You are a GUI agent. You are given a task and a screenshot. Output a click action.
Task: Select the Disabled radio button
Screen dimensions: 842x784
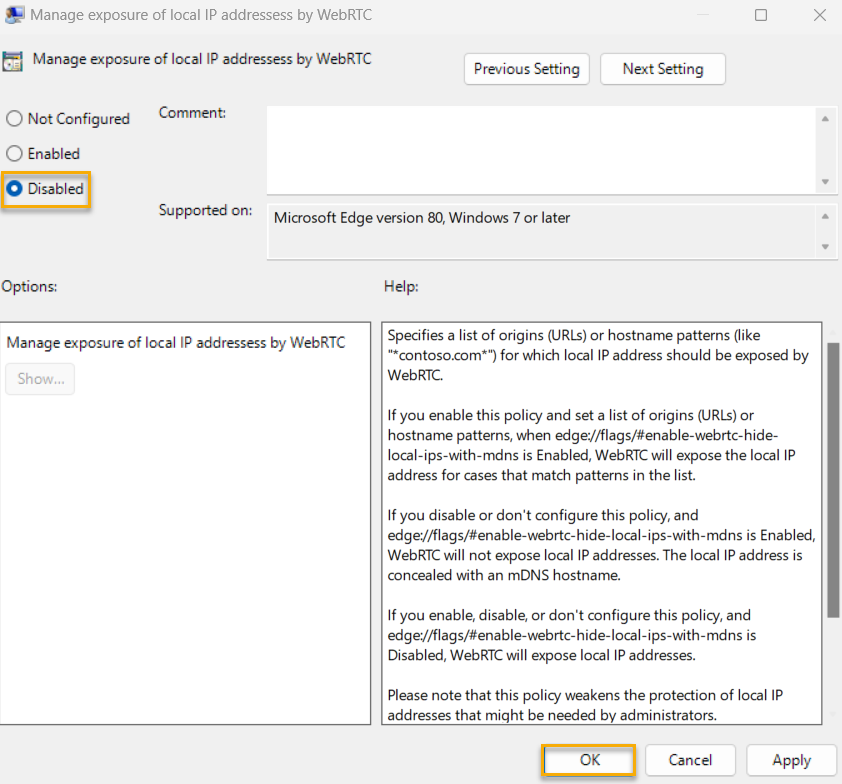(x=13, y=189)
